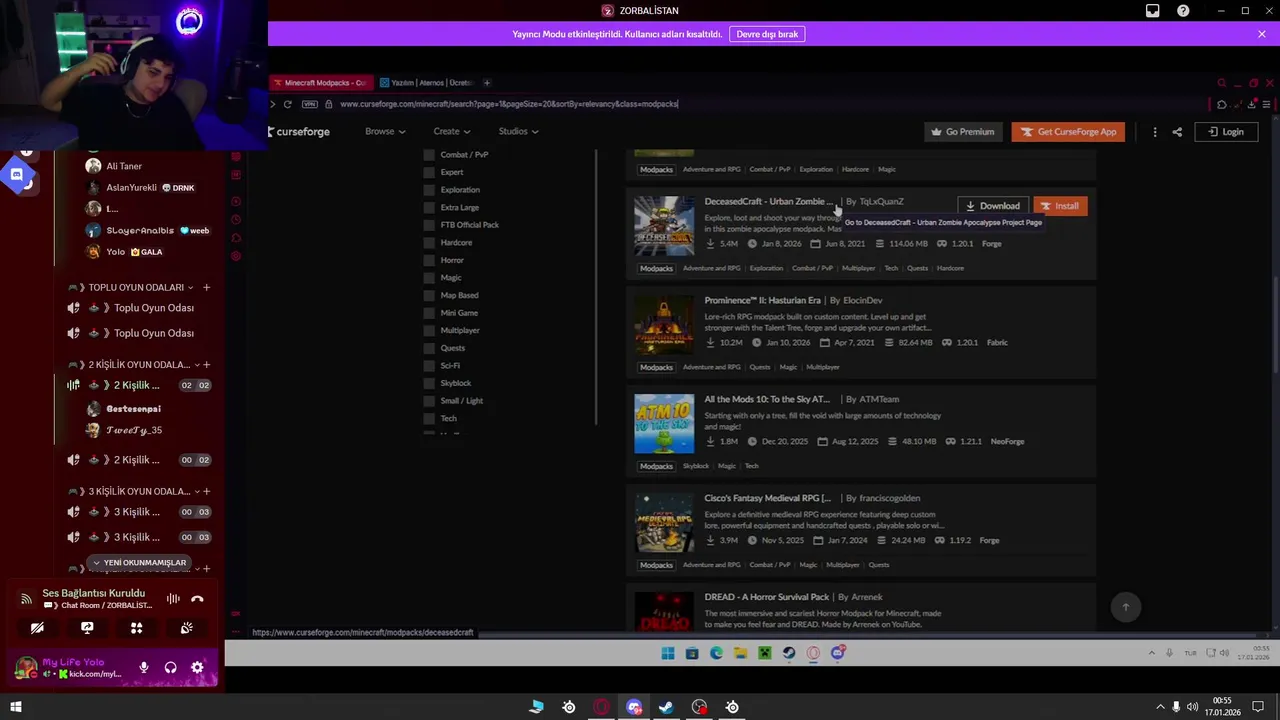The height and width of the screenshot is (720, 1280).
Task: Click the scroll-to-top arrow button
Action: click(x=1126, y=607)
